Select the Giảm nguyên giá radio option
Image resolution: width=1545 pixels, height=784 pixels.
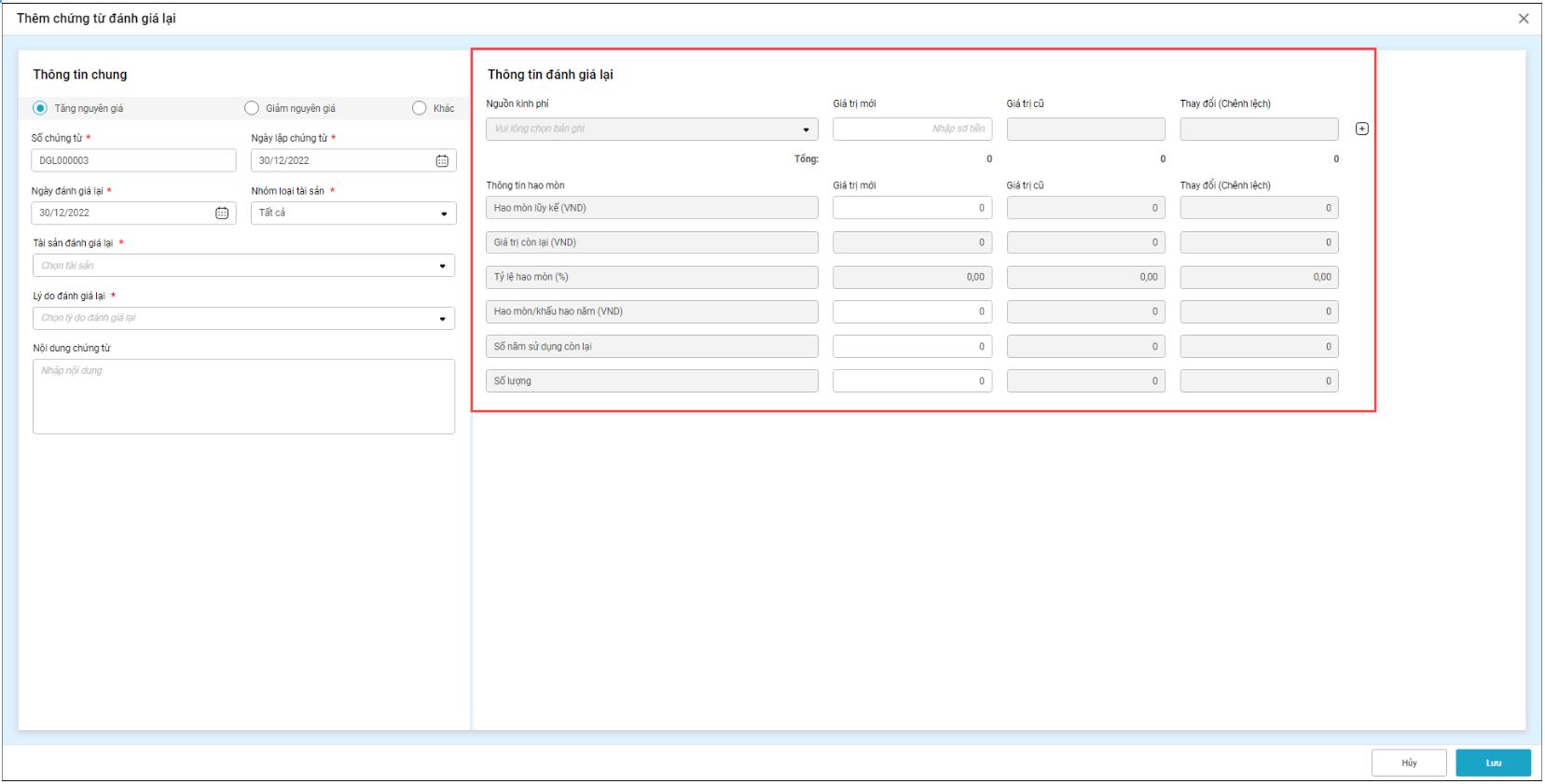(x=252, y=108)
